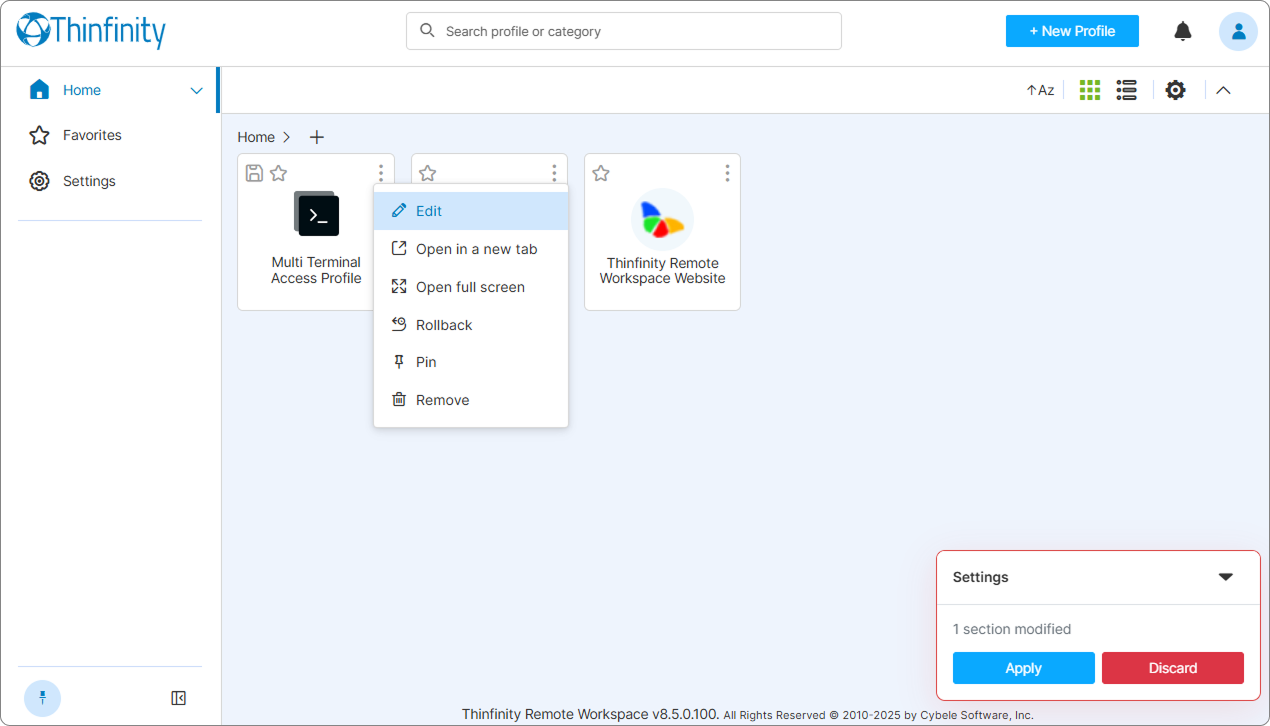Switch to list view
Image resolution: width=1270 pixels, height=726 pixels.
pos(1127,90)
